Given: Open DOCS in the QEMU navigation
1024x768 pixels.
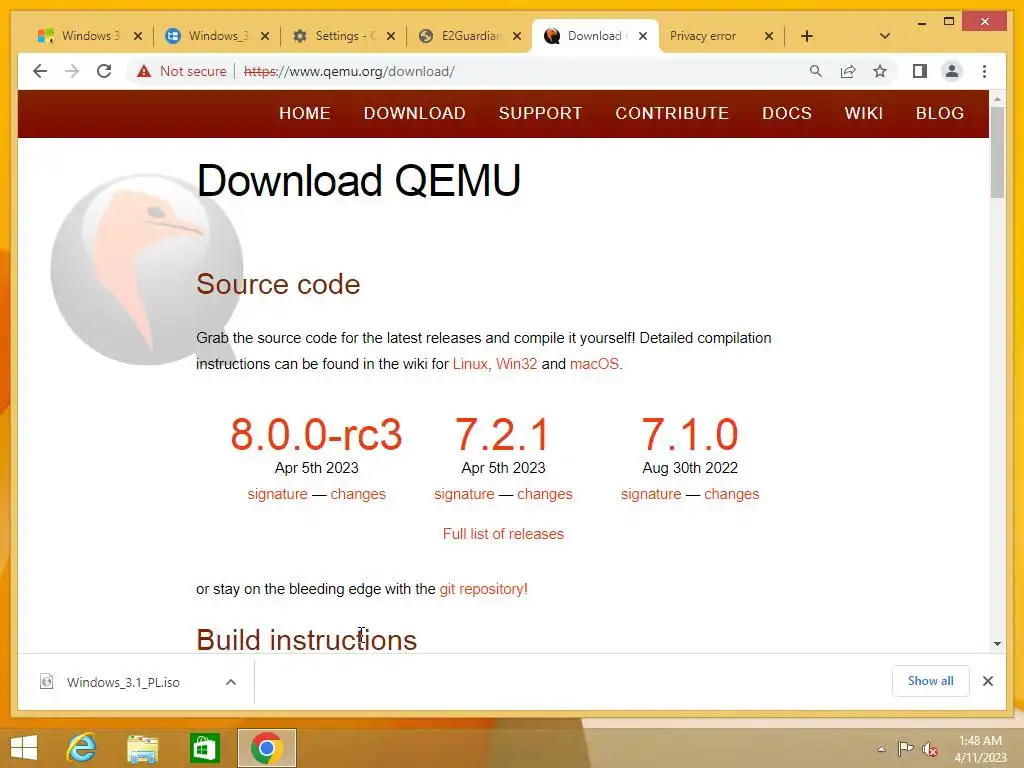Looking at the screenshot, I should click(787, 113).
